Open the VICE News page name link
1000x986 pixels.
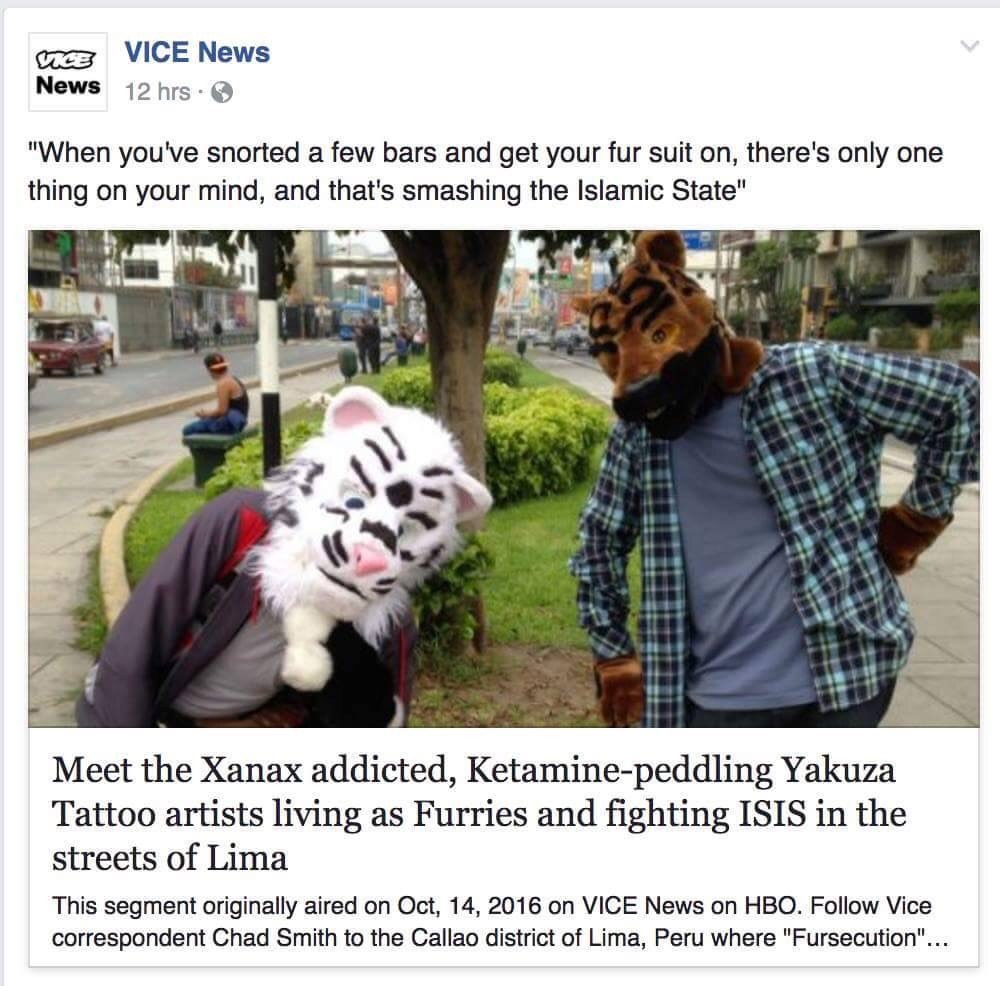(x=197, y=52)
